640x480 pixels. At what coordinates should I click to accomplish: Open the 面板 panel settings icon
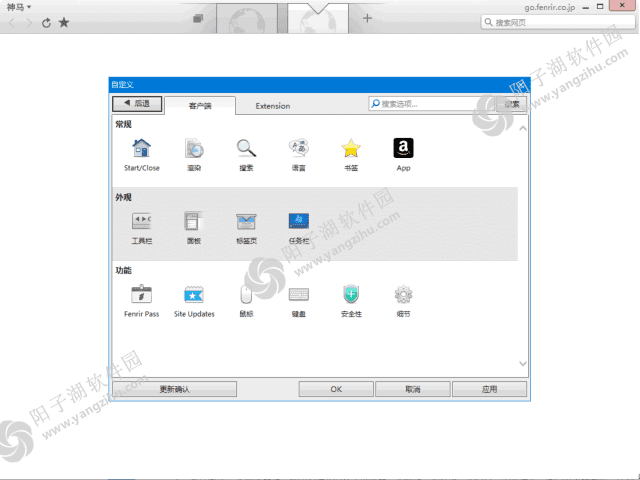194,221
